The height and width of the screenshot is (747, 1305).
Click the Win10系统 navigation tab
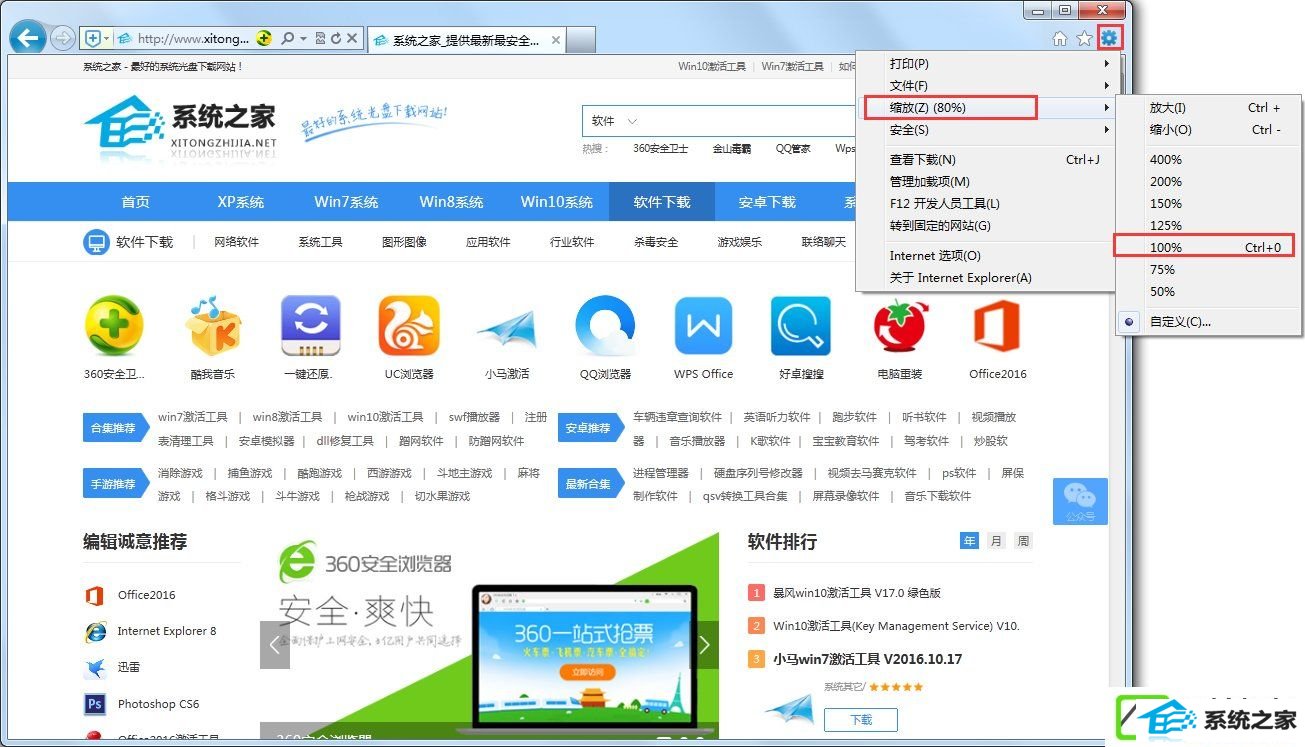(556, 202)
